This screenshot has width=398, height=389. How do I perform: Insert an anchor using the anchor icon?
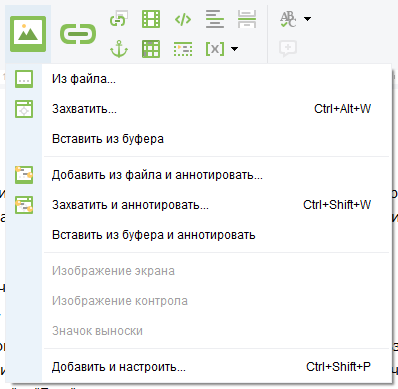[x=119, y=49]
